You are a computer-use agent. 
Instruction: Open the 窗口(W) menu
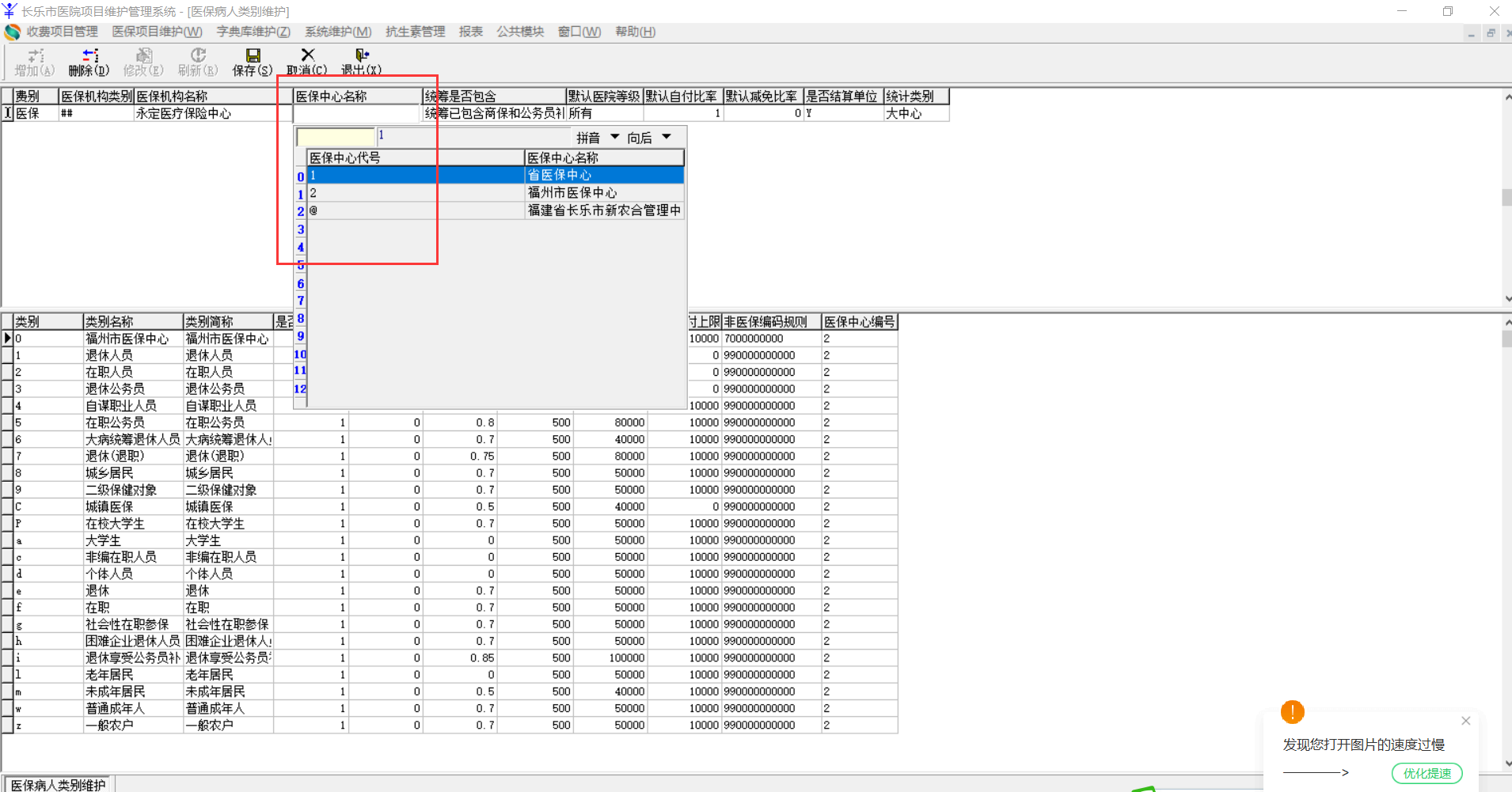[579, 32]
